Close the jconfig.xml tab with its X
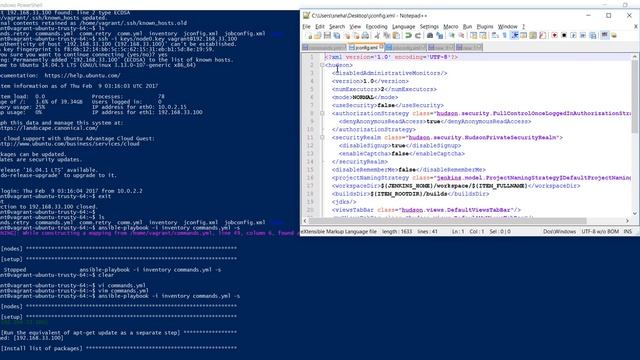Screen dimensions: 640x360 pyautogui.click(x=381, y=47)
